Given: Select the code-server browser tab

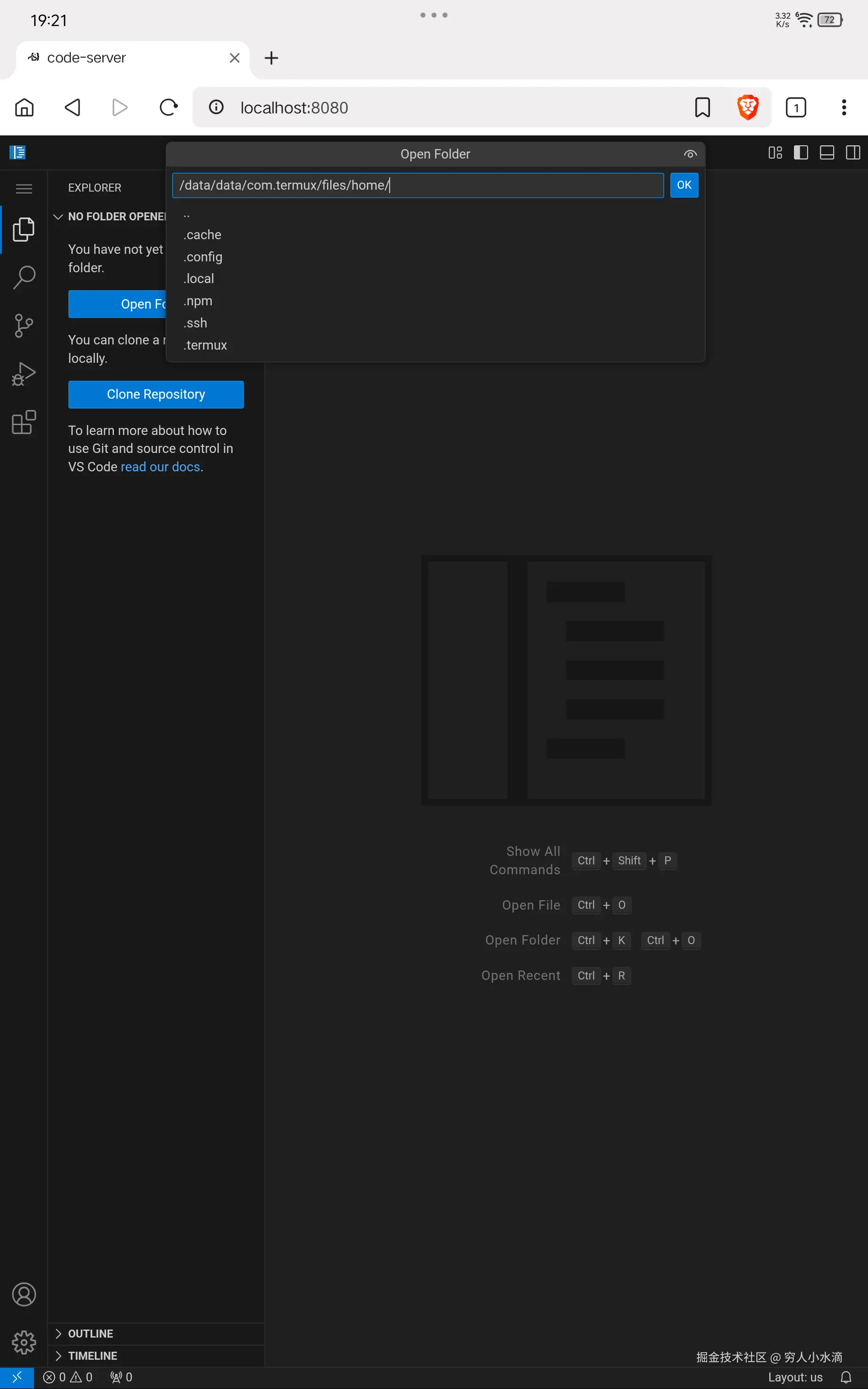Looking at the screenshot, I should pyautogui.click(x=132, y=58).
